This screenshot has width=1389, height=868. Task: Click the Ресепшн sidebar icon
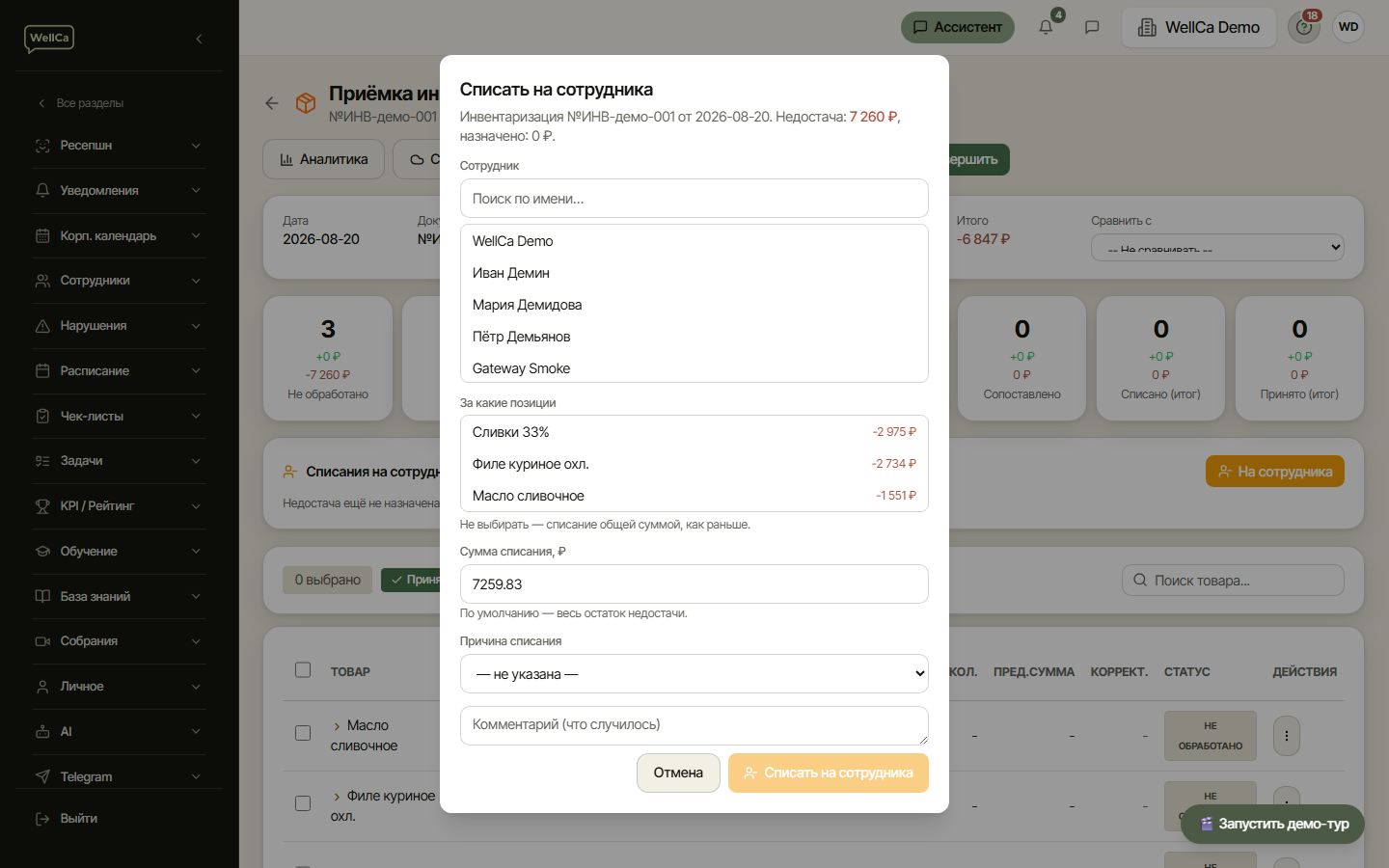42,146
